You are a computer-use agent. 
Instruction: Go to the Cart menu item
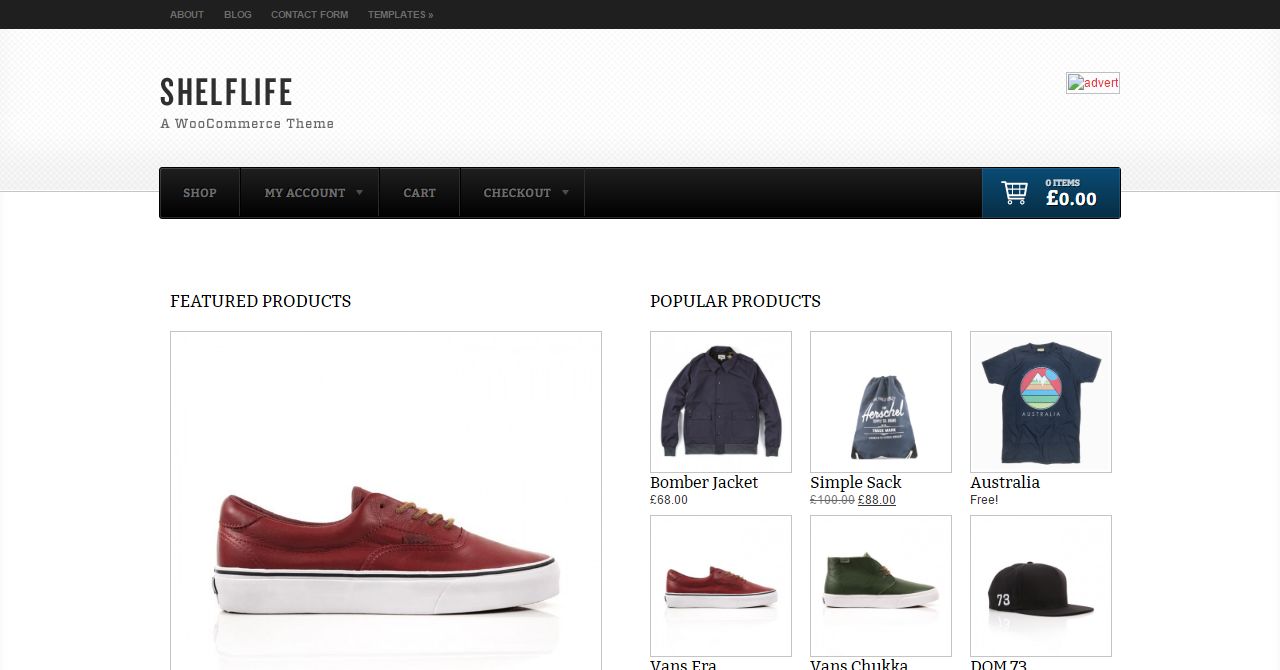tap(419, 193)
